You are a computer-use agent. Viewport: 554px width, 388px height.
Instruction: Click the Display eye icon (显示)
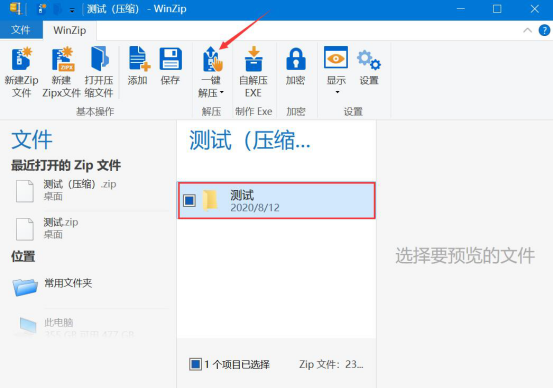click(336, 58)
